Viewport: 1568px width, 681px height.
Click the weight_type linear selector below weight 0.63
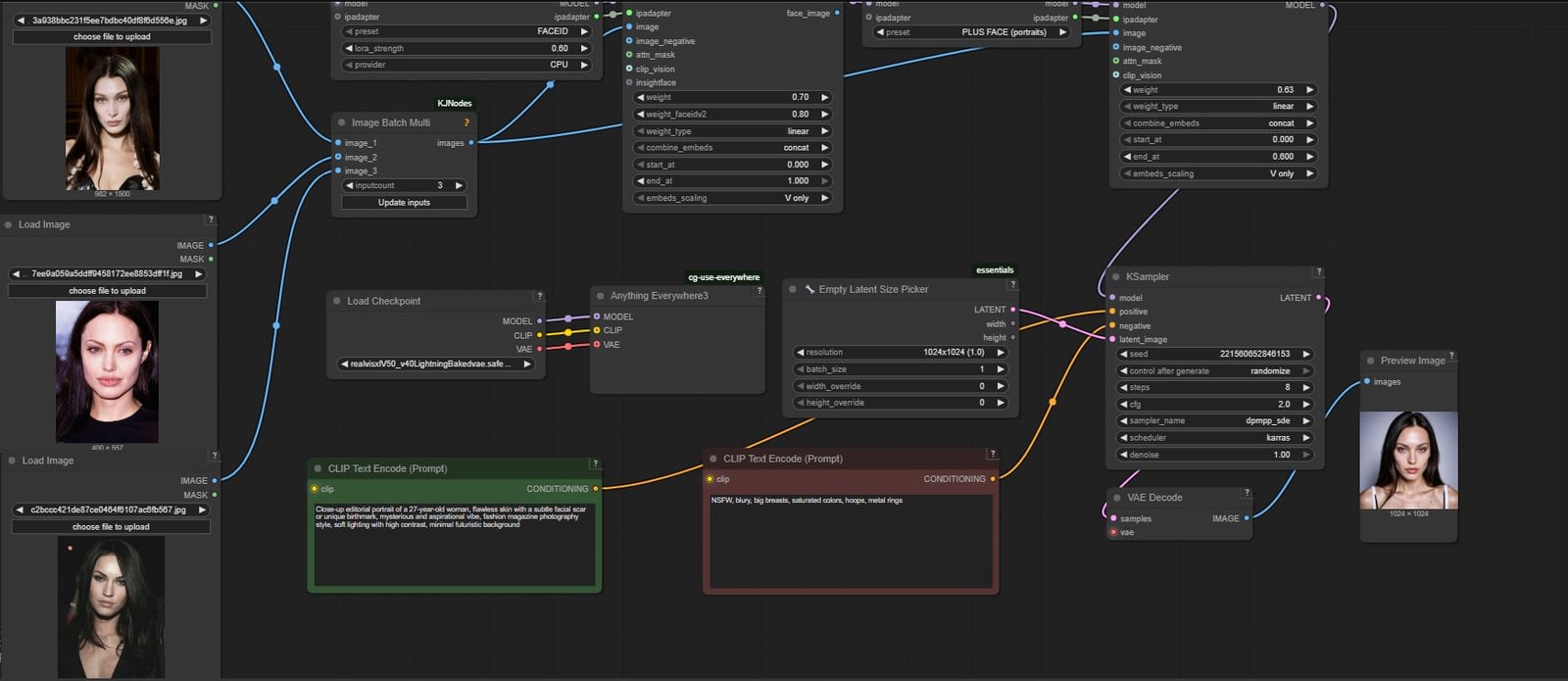1217,107
